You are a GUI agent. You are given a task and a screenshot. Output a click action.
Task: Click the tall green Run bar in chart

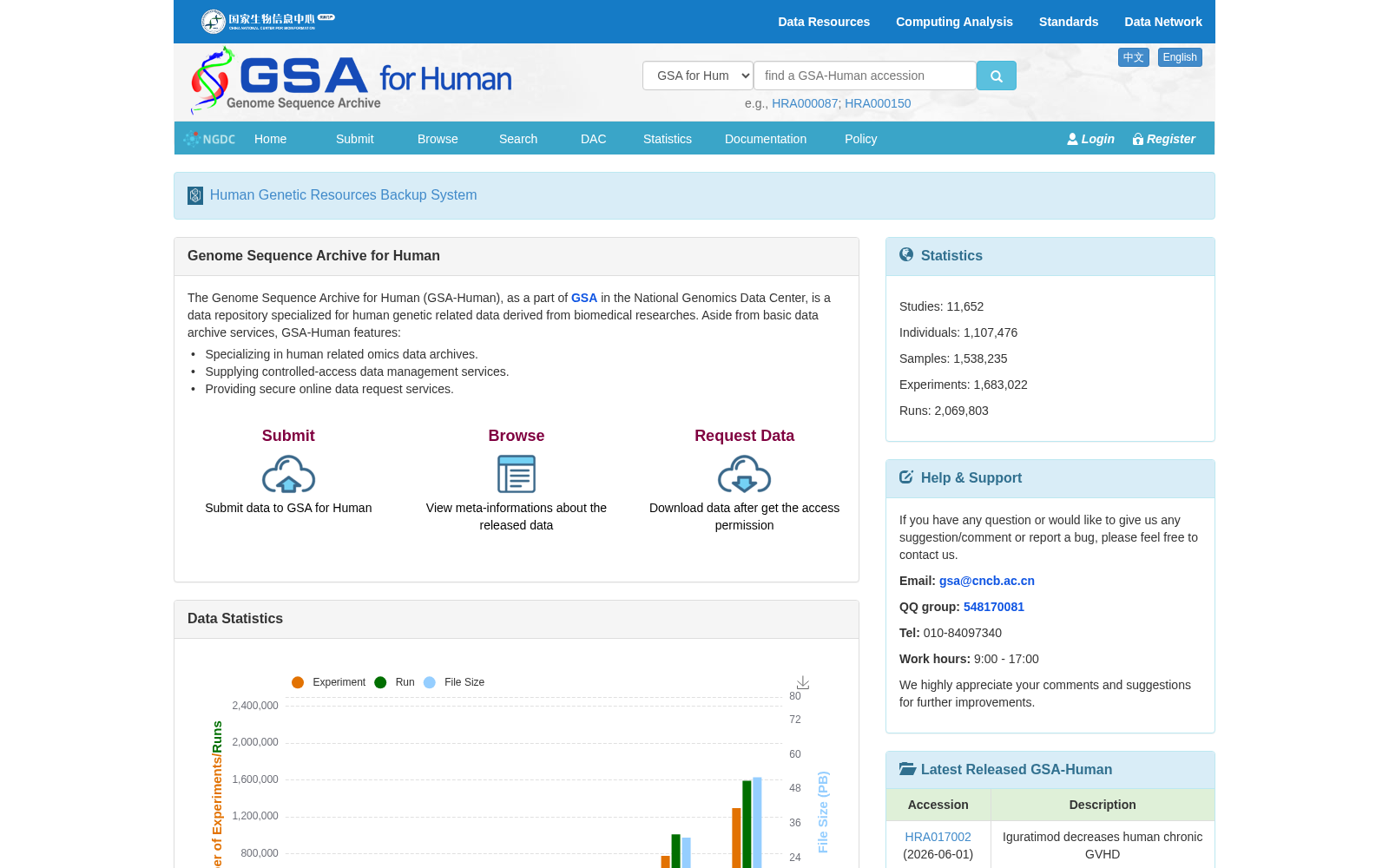747,824
